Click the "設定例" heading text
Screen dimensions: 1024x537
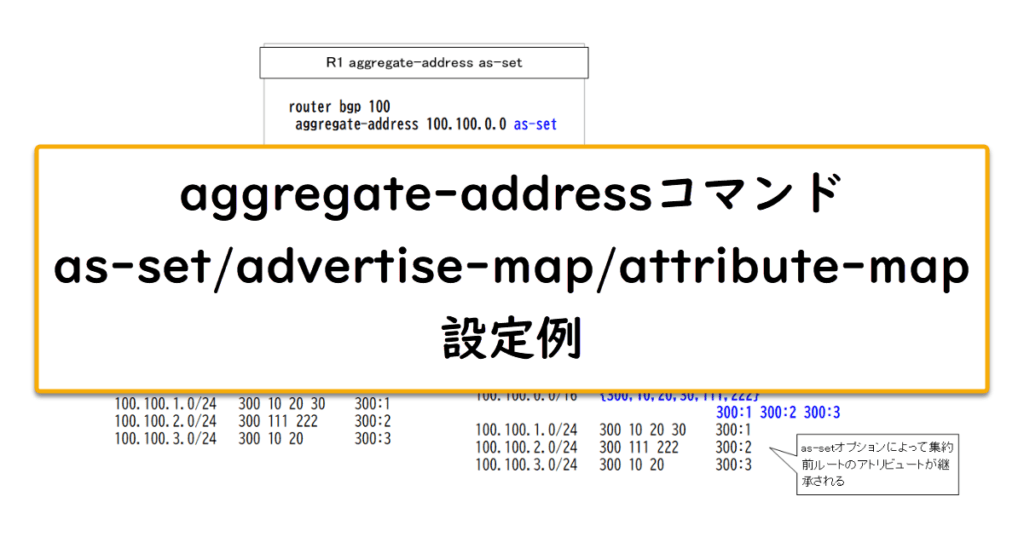tap(511, 338)
